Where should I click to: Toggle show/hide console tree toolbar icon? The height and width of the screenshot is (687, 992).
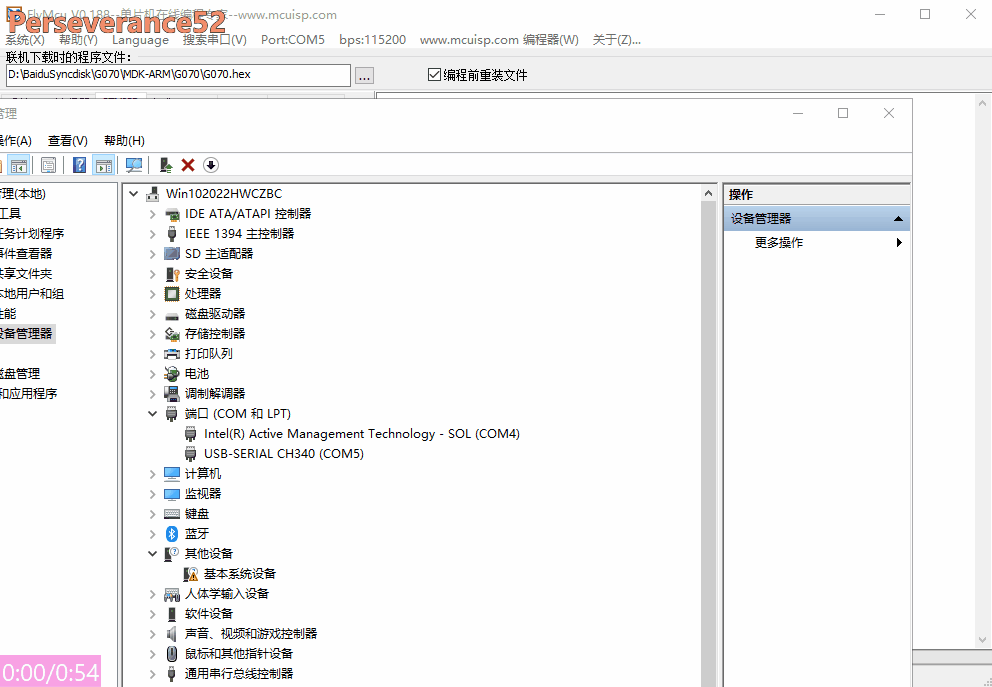click(19, 166)
